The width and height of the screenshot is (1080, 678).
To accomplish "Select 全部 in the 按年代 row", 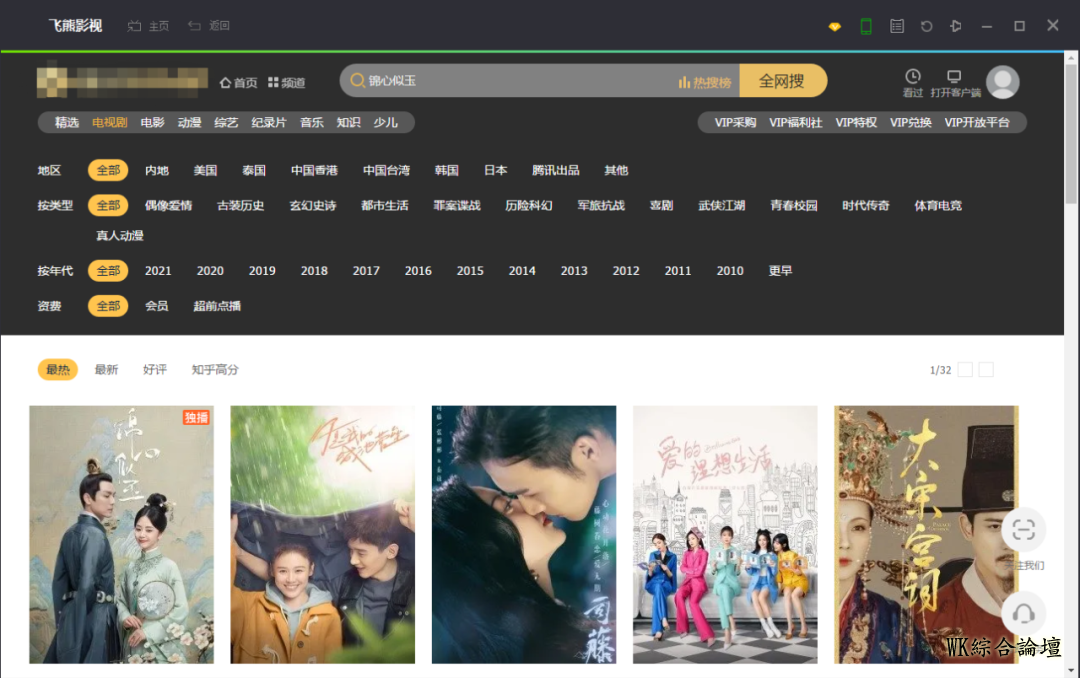I will [108, 271].
